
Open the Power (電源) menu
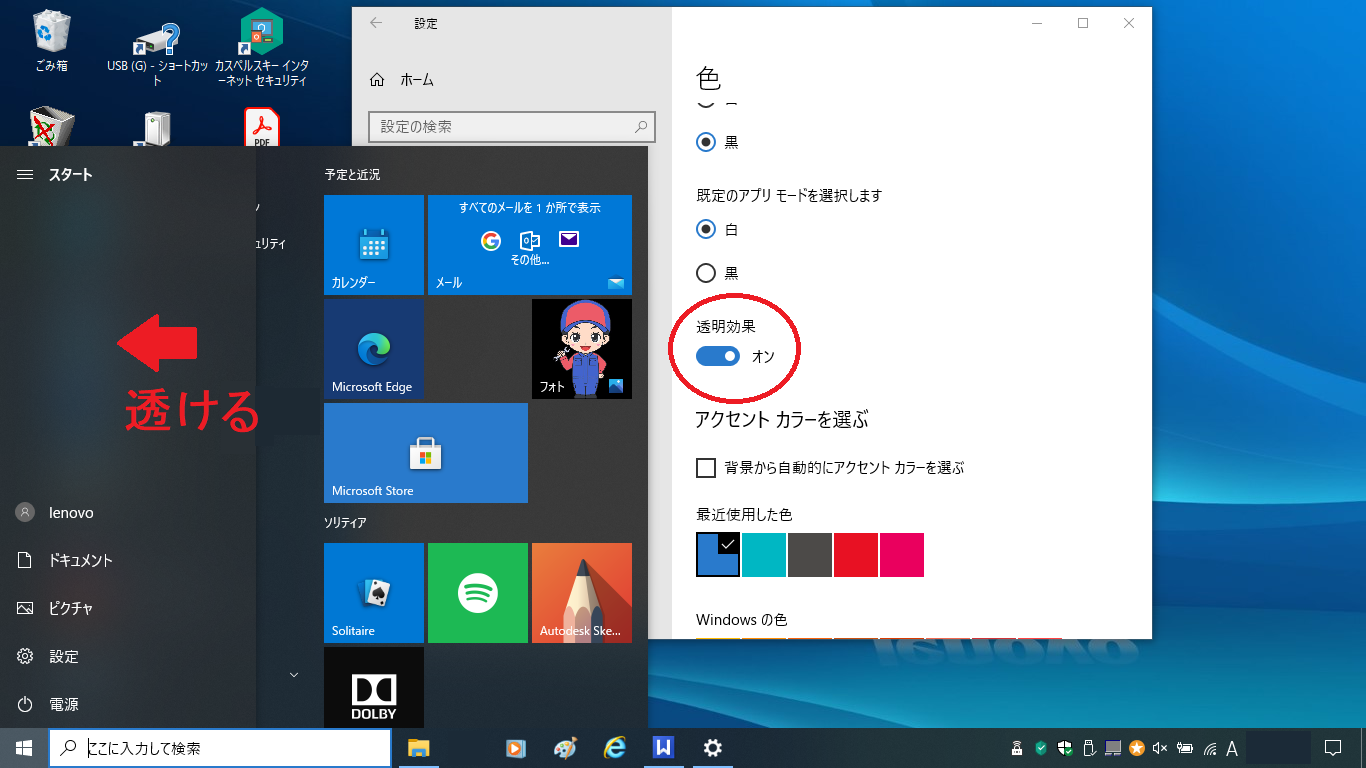(128, 704)
